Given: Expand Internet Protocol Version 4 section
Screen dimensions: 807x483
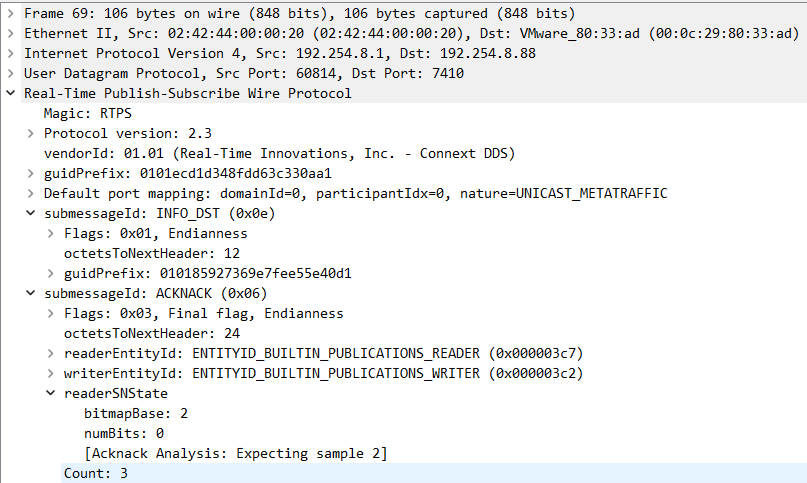Looking at the screenshot, I should tap(11, 53).
